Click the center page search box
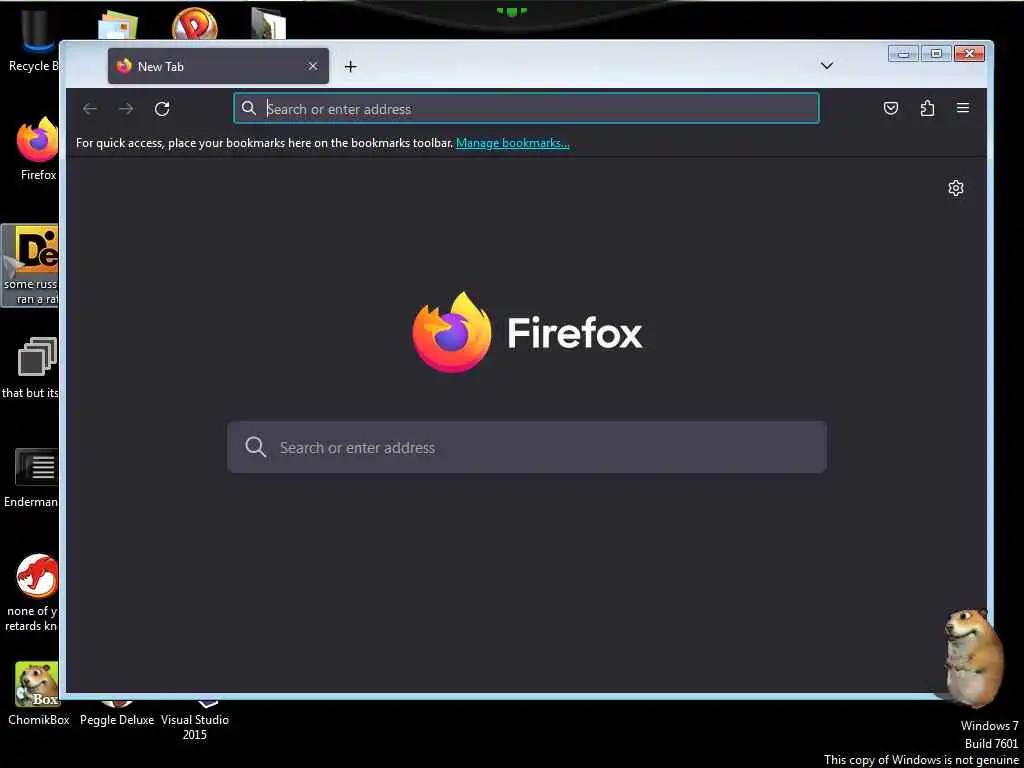 (527, 447)
